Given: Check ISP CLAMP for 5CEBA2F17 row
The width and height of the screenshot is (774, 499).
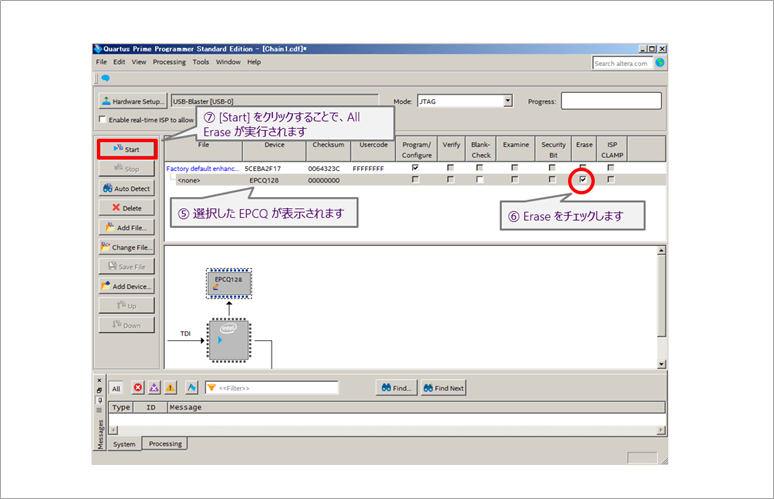Looking at the screenshot, I should click(x=611, y=168).
